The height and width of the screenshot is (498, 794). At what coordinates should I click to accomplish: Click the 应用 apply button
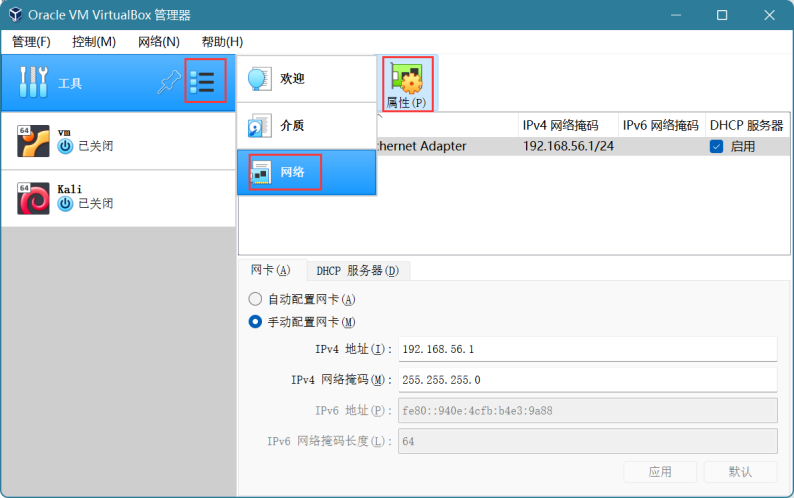(660, 472)
